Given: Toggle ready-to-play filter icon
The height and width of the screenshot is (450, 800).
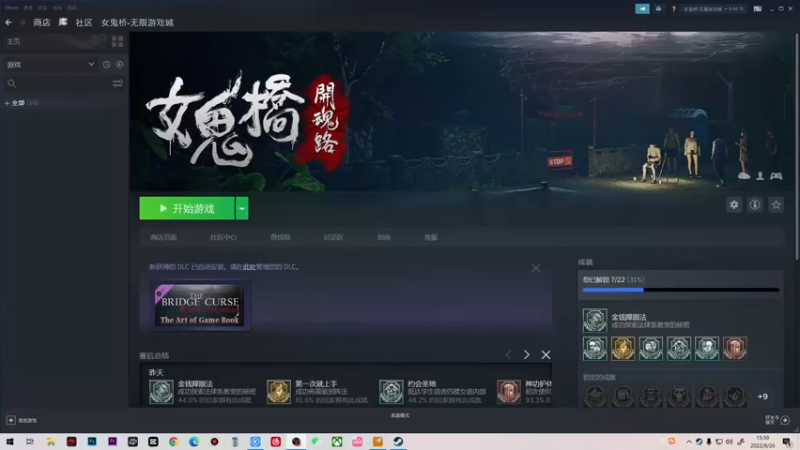Looking at the screenshot, I should (119, 64).
